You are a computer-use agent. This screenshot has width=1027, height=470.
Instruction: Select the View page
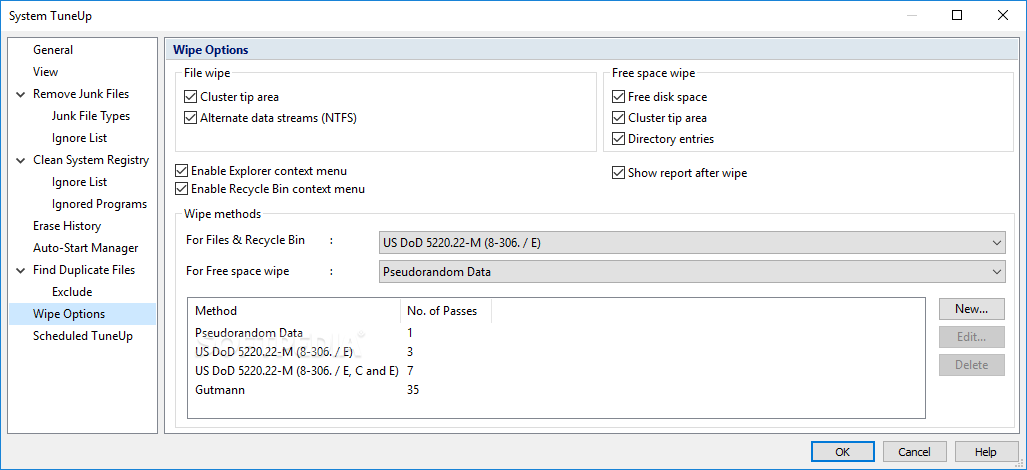pyautogui.click(x=45, y=72)
